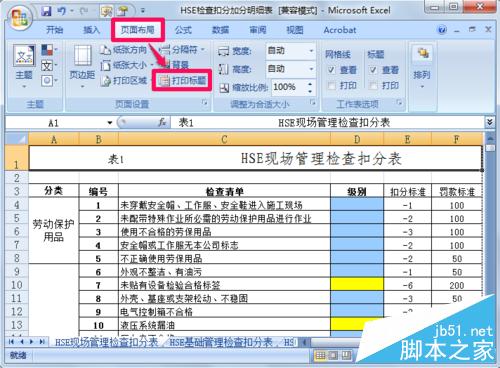Switch to Page Break Preview in status bar

pos(346,355)
